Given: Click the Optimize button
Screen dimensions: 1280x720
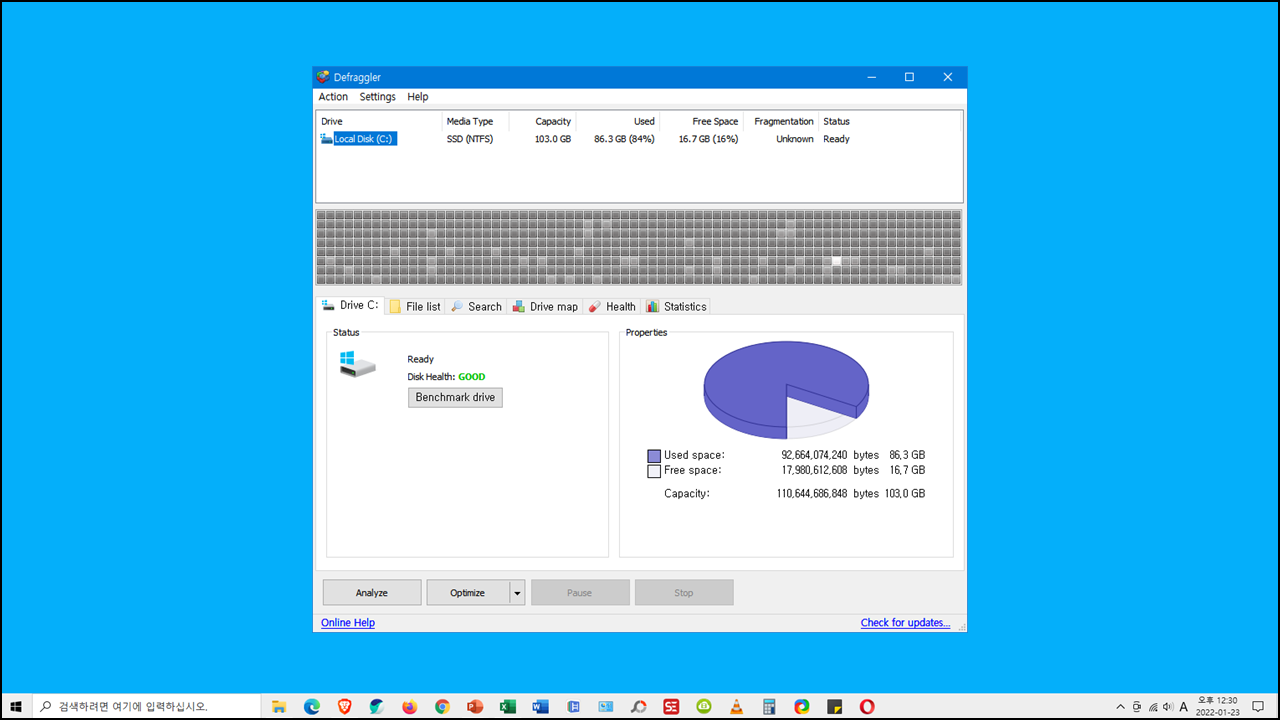Looking at the screenshot, I should coord(467,593).
